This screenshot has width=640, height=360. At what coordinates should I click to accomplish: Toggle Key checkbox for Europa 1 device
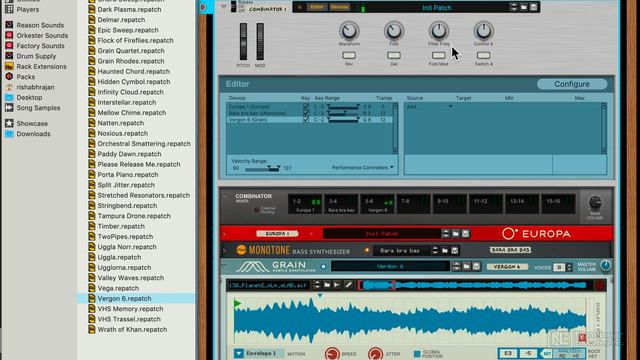pos(306,107)
